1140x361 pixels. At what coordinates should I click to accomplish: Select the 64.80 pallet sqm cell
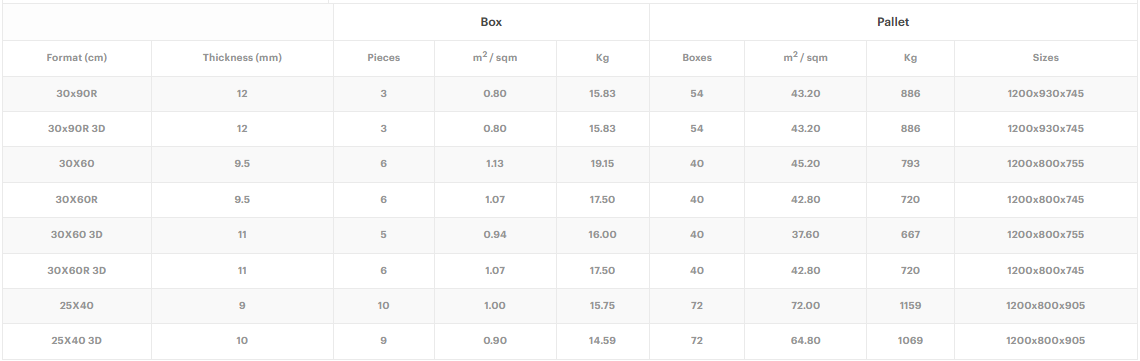tap(806, 341)
